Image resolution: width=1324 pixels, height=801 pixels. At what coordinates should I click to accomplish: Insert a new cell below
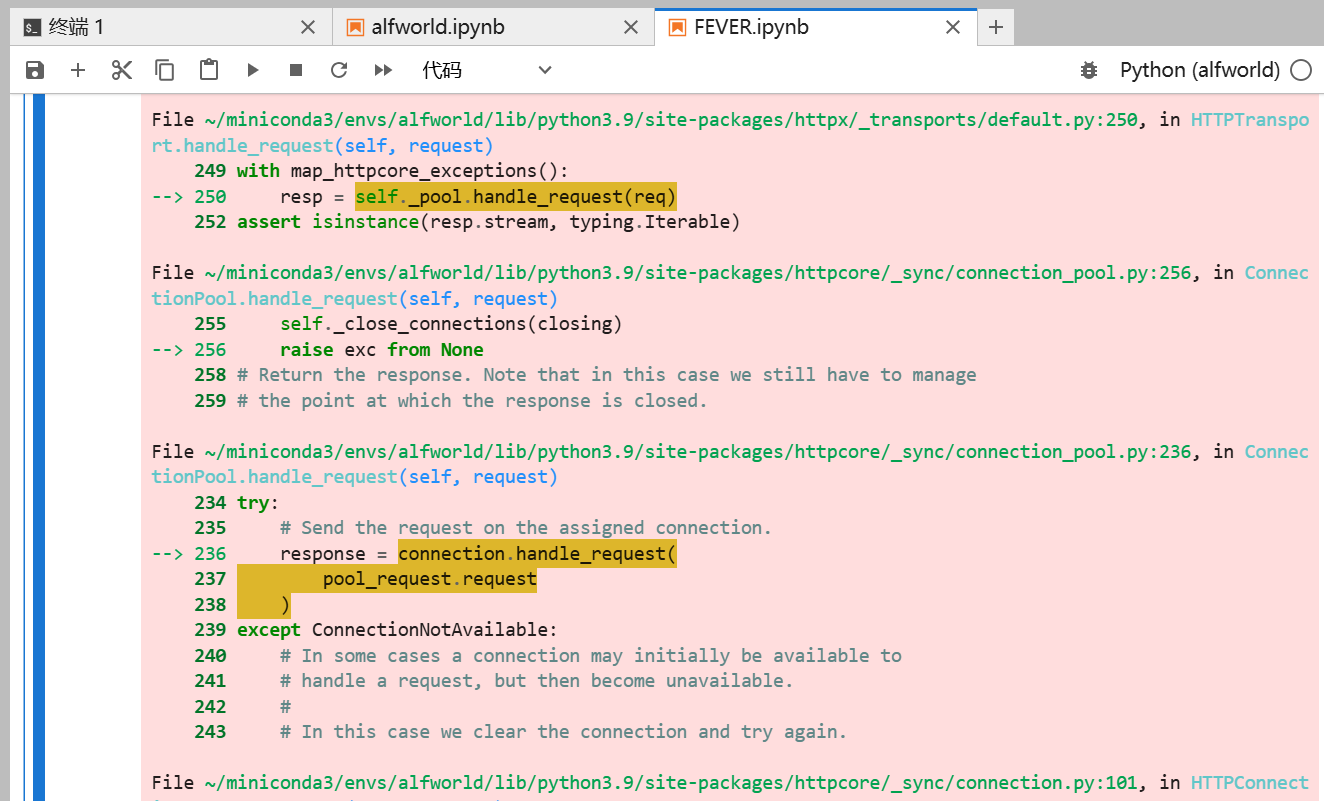pos(78,70)
